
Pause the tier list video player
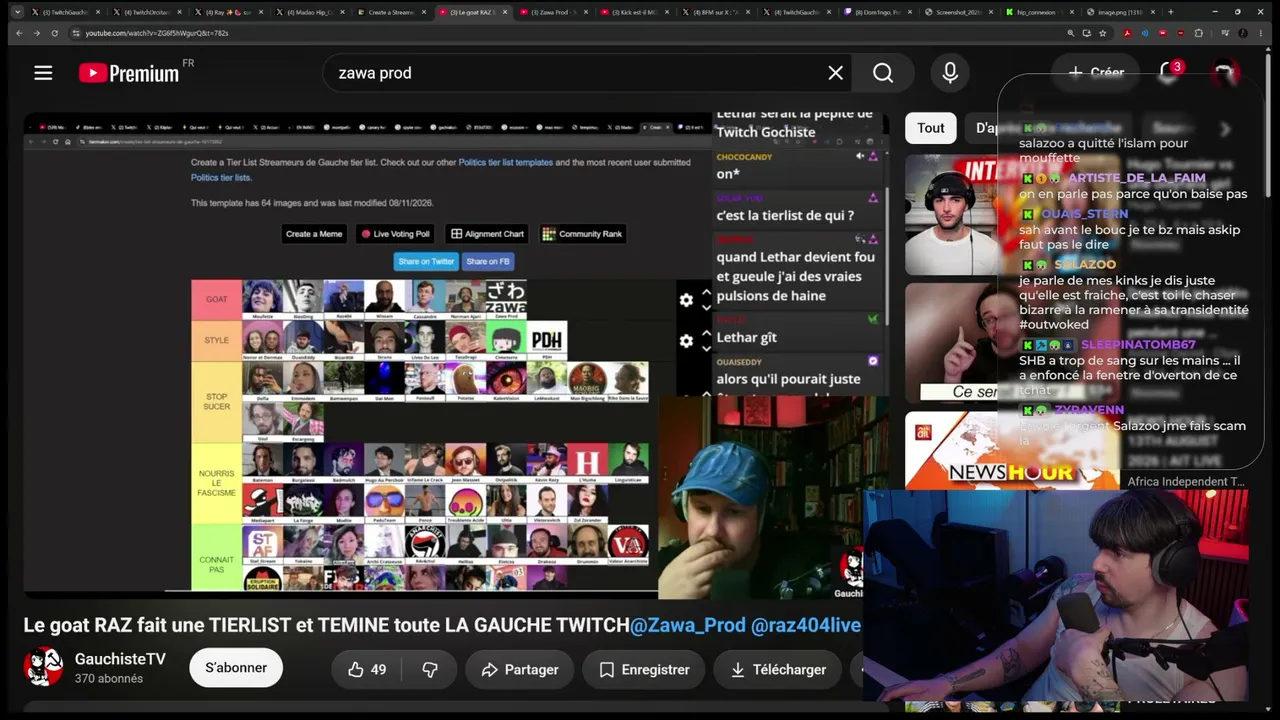click(456, 353)
